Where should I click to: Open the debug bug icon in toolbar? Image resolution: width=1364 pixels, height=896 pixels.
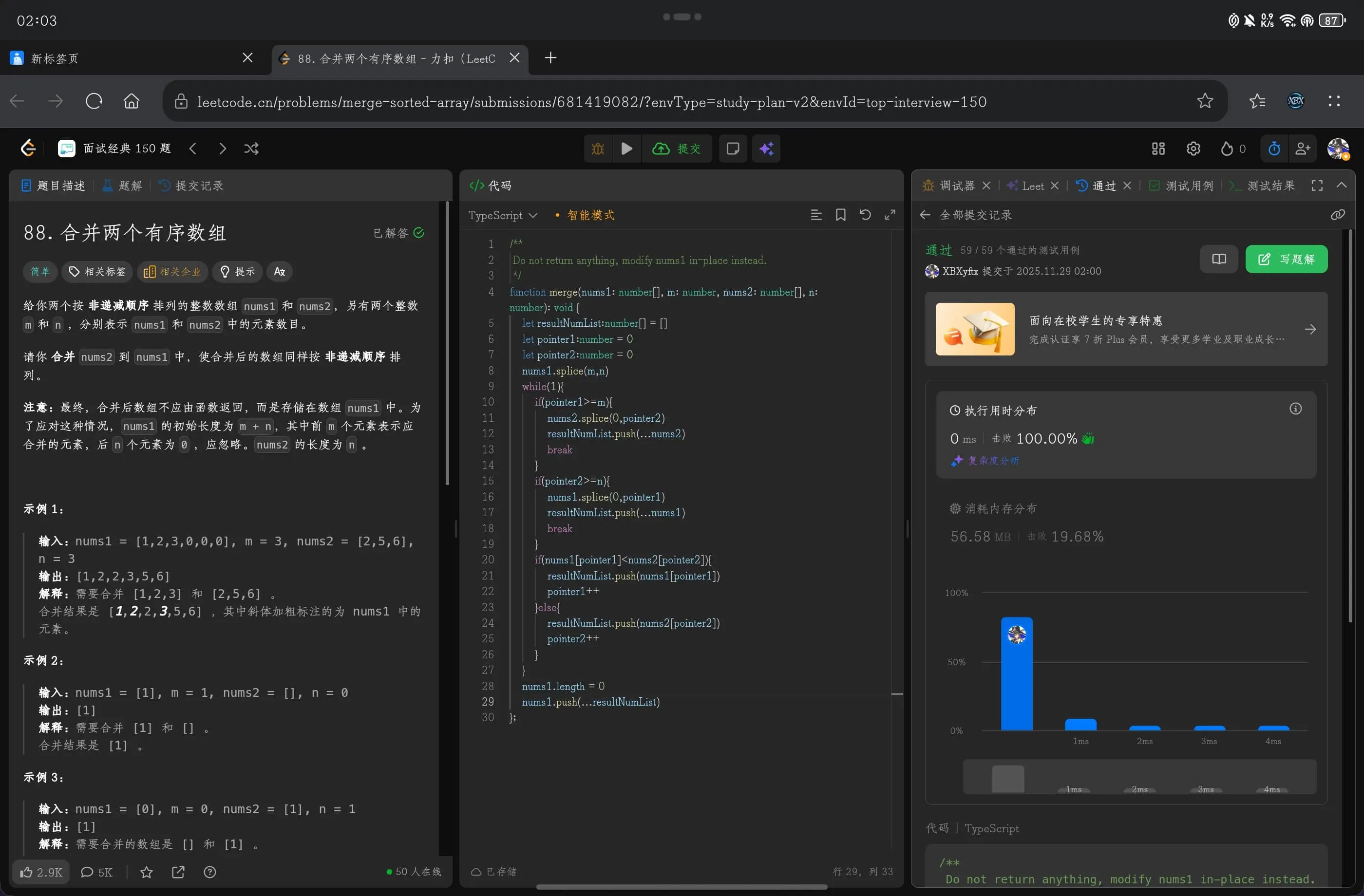point(598,149)
